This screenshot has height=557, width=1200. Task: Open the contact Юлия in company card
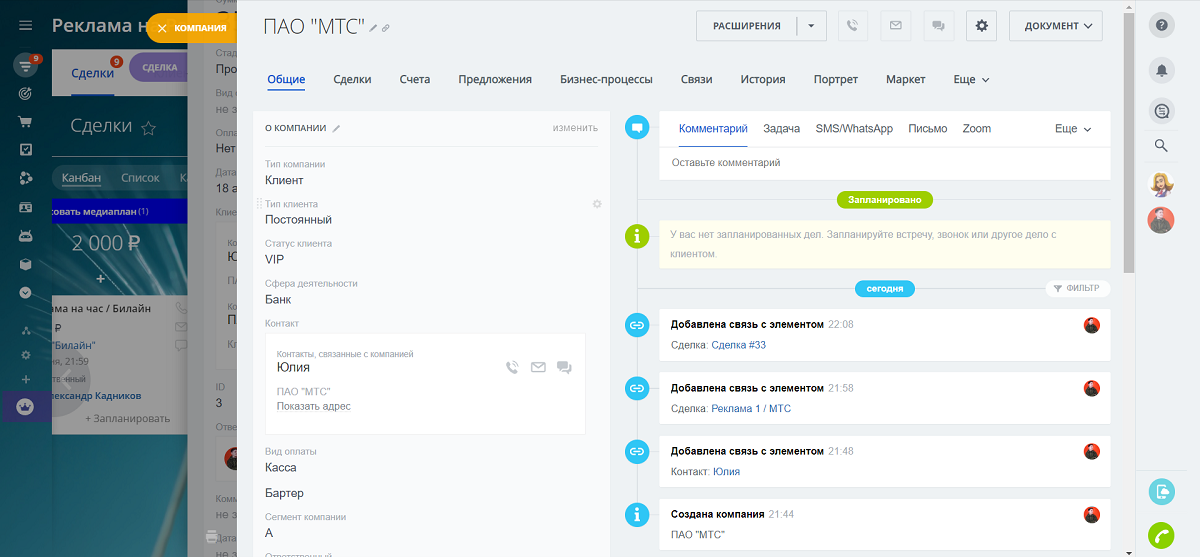tap(293, 367)
